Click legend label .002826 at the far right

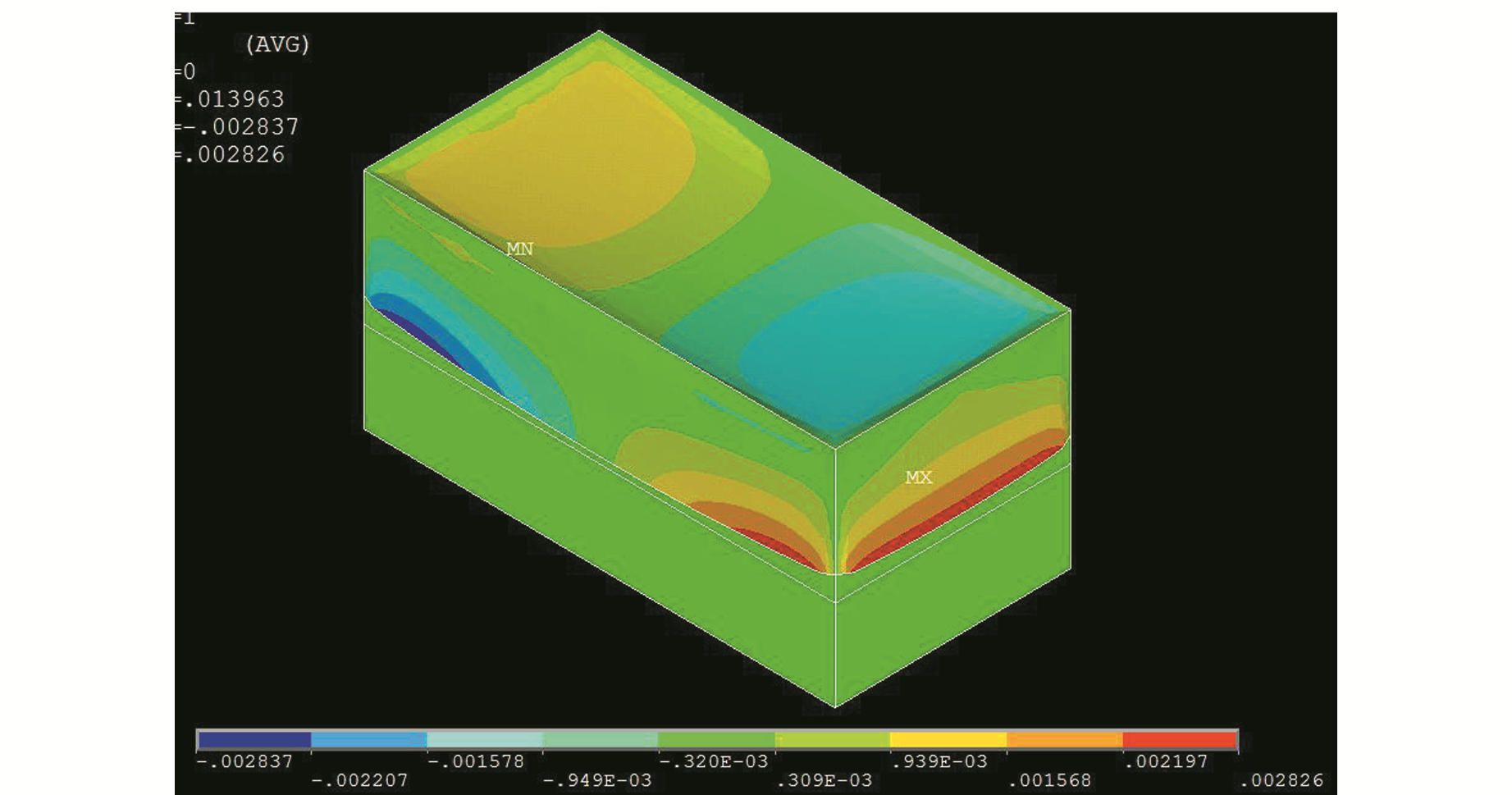[1281, 781]
